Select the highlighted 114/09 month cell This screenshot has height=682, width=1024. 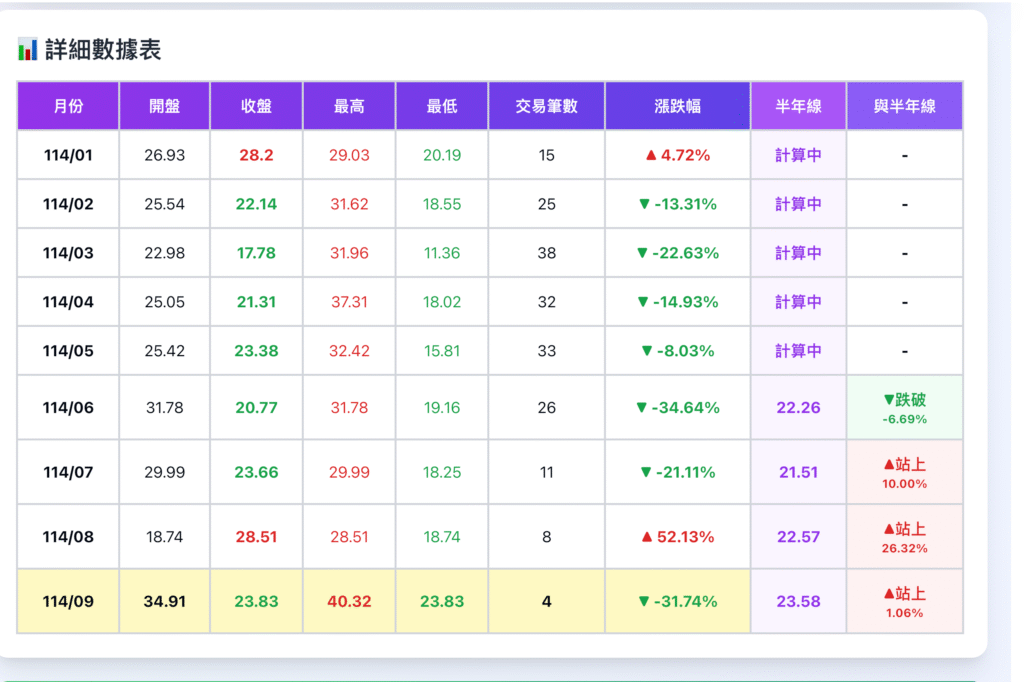pos(67,602)
